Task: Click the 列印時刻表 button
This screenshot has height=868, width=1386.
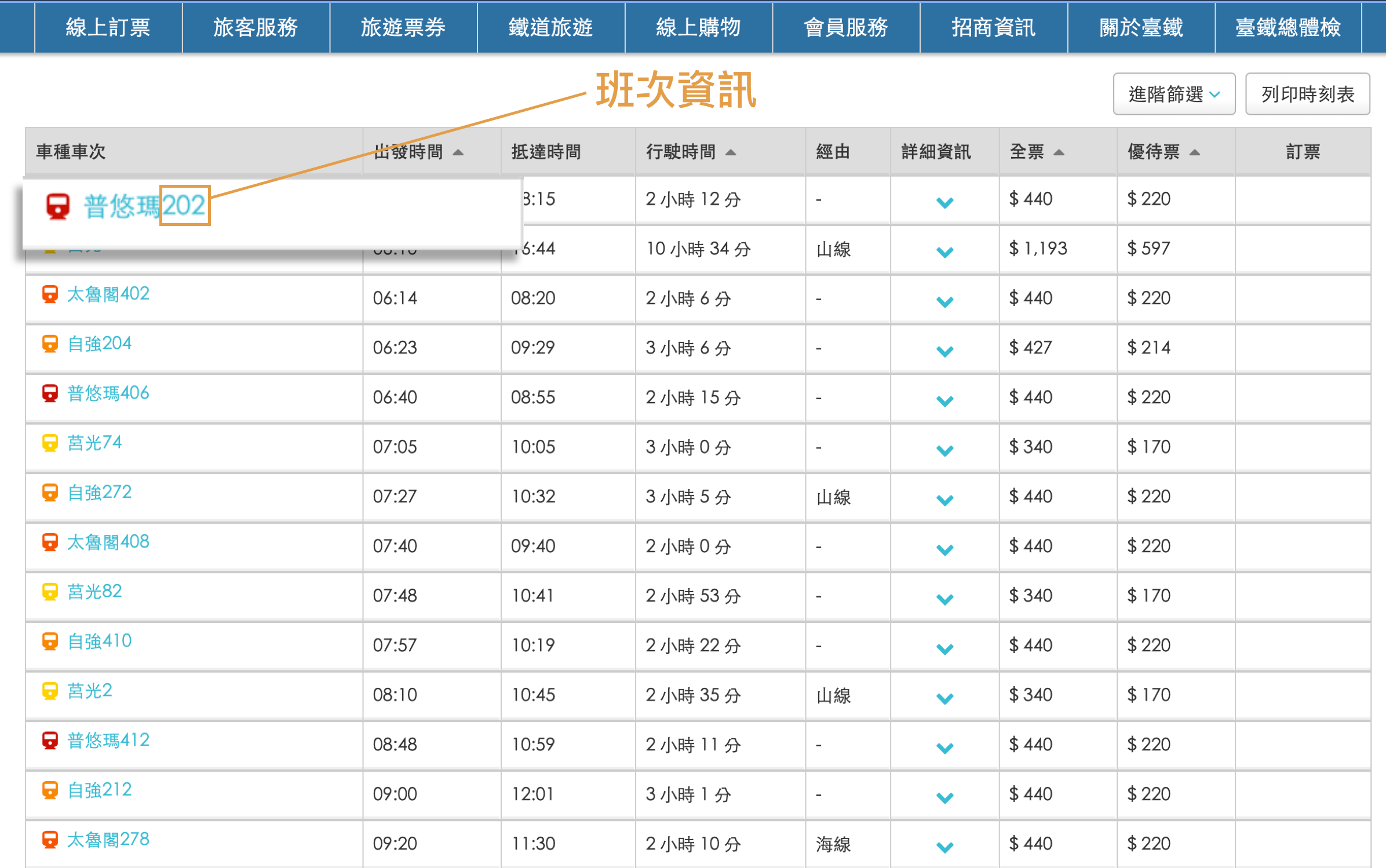Action: click(1307, 94)
